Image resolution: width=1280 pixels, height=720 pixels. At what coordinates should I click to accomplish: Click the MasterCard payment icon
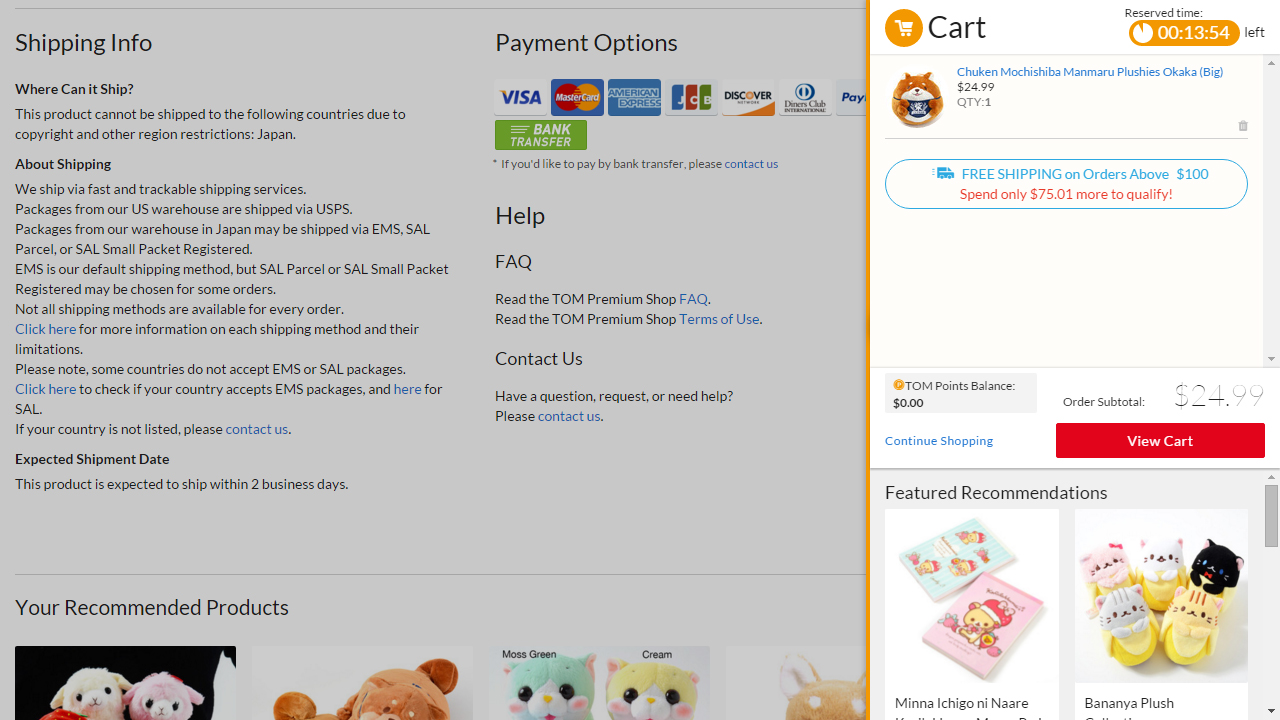577,97
